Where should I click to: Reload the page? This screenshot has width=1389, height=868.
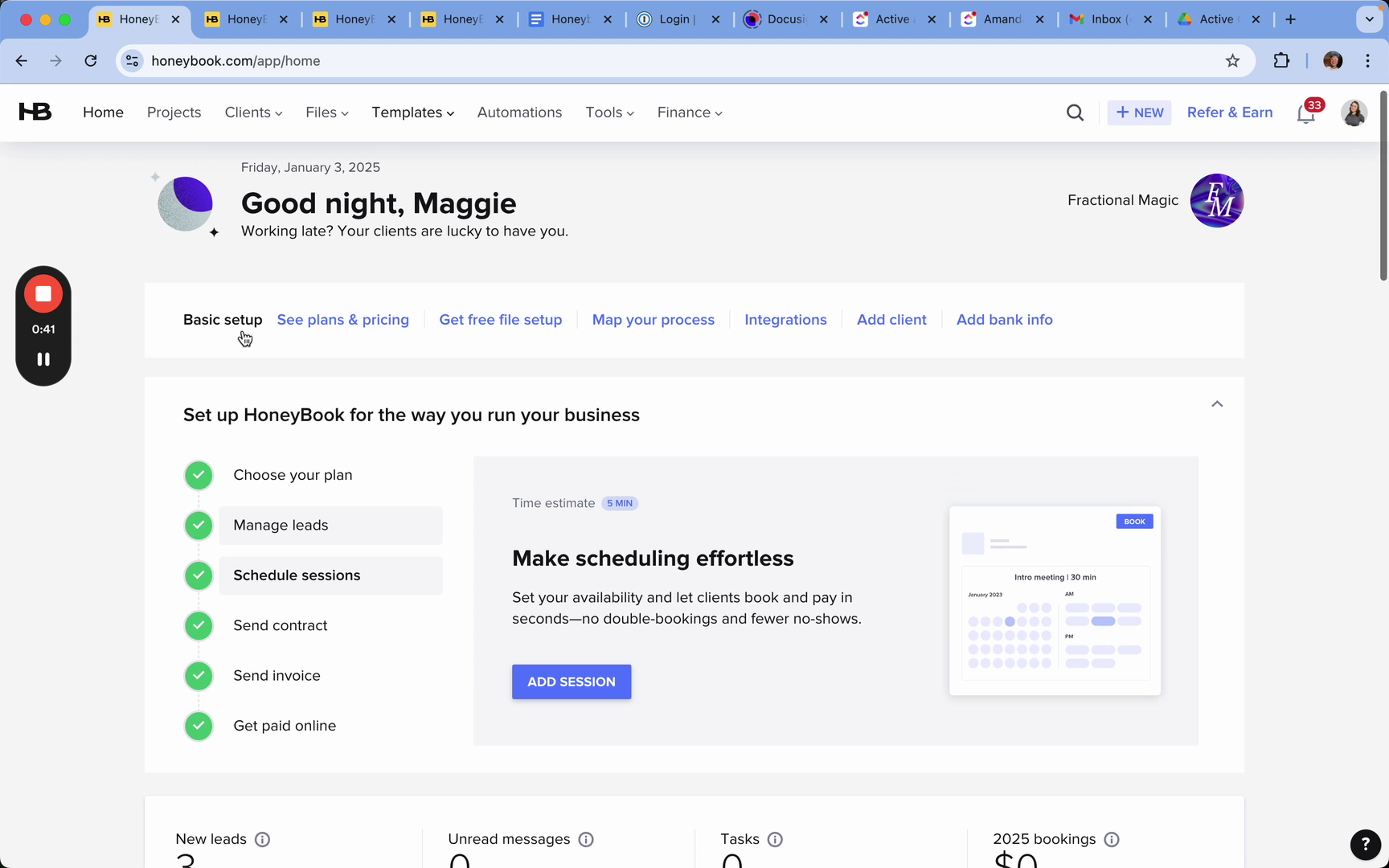(91, 61)
